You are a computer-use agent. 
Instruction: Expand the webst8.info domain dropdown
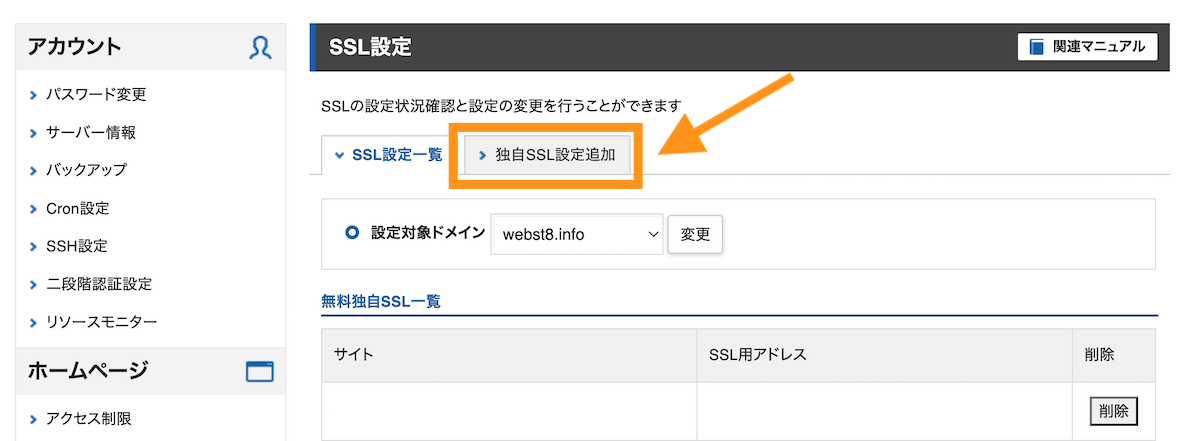pos(576,234)
